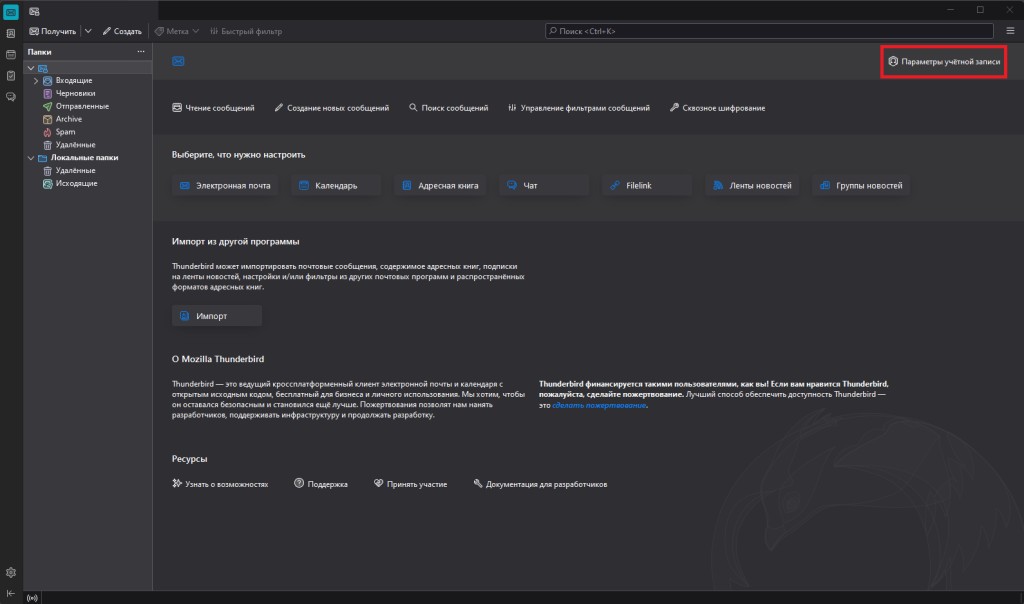
Task: Click Чтение сообщений
Action: (x=214, y=108)
